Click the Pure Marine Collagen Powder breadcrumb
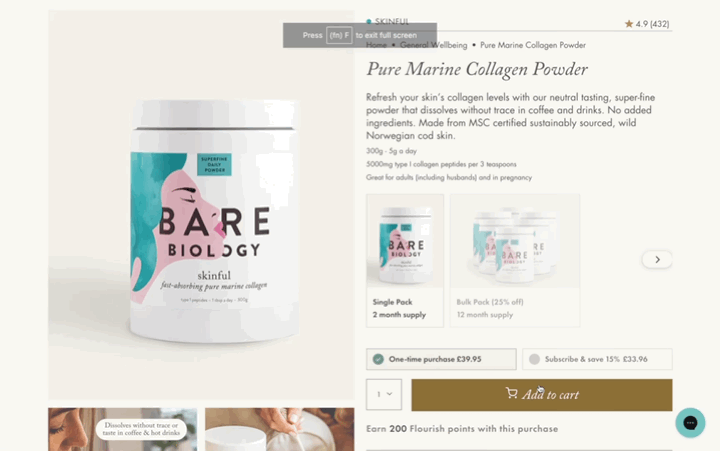This screenshot has width=720, height=451. click(x=533, y=45)
